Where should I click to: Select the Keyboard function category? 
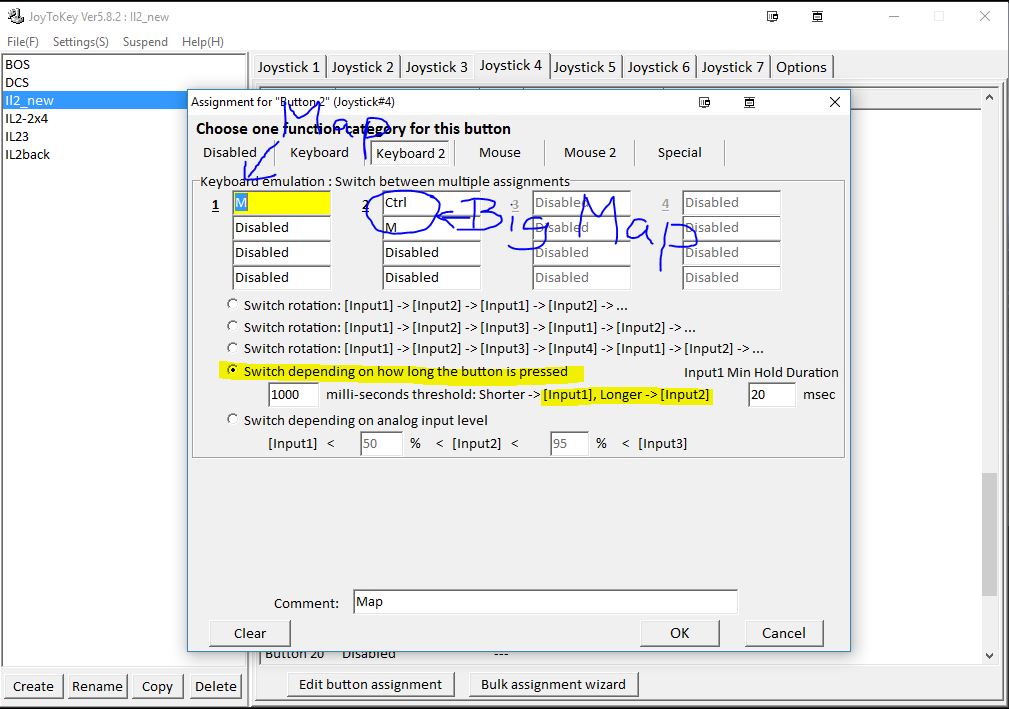pos(319,152)
